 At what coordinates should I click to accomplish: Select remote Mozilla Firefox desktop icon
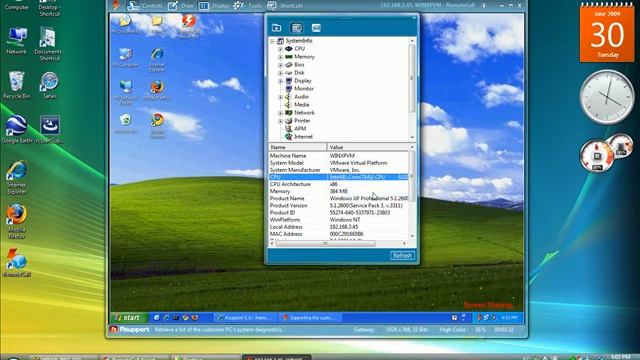[x=157, y=90]
